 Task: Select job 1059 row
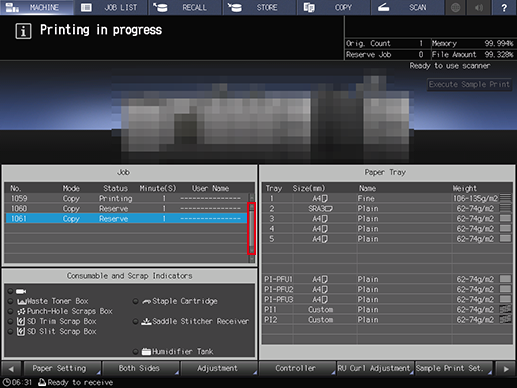pos(126,198)
